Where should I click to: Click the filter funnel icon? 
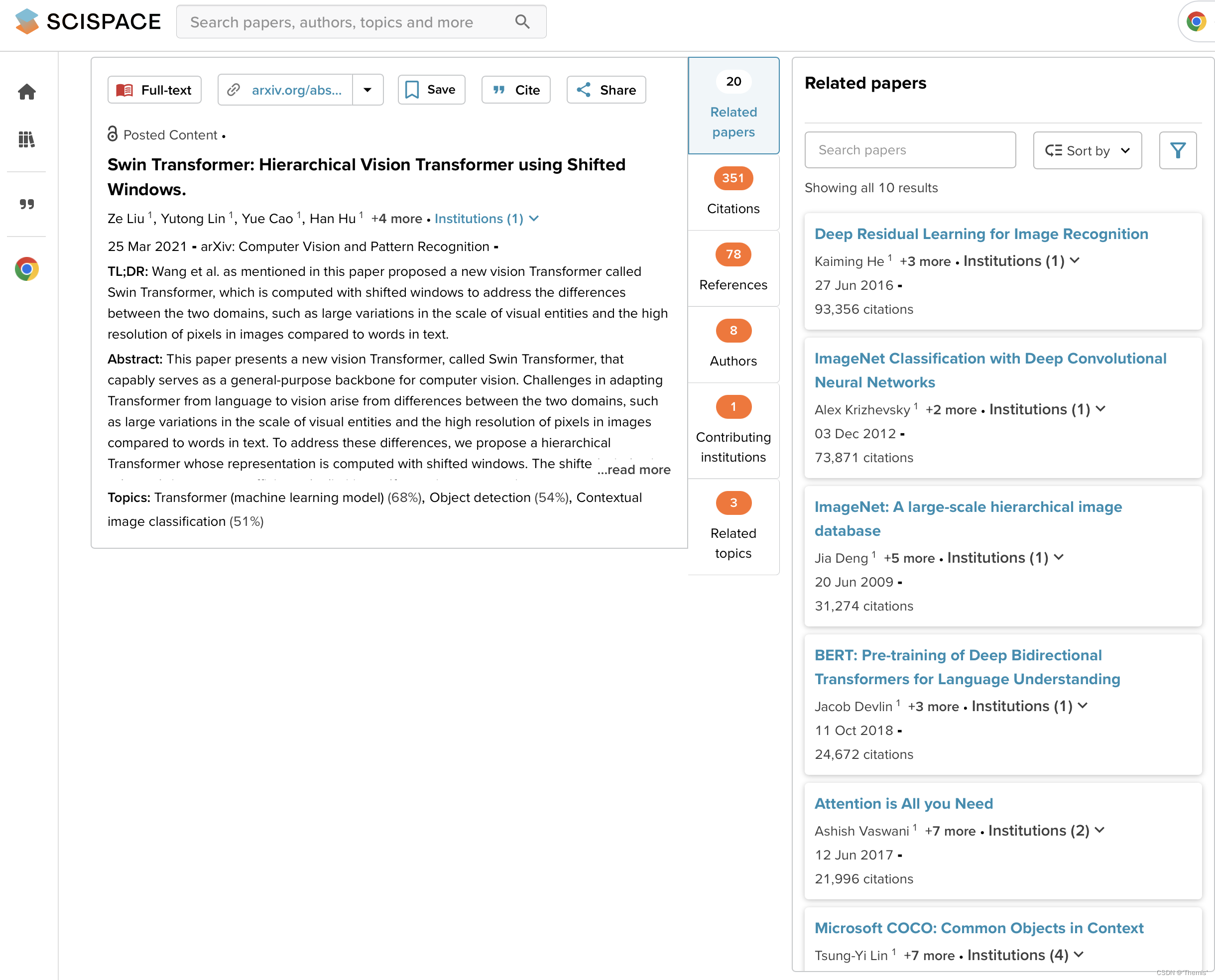click(x=1178, y=150)
